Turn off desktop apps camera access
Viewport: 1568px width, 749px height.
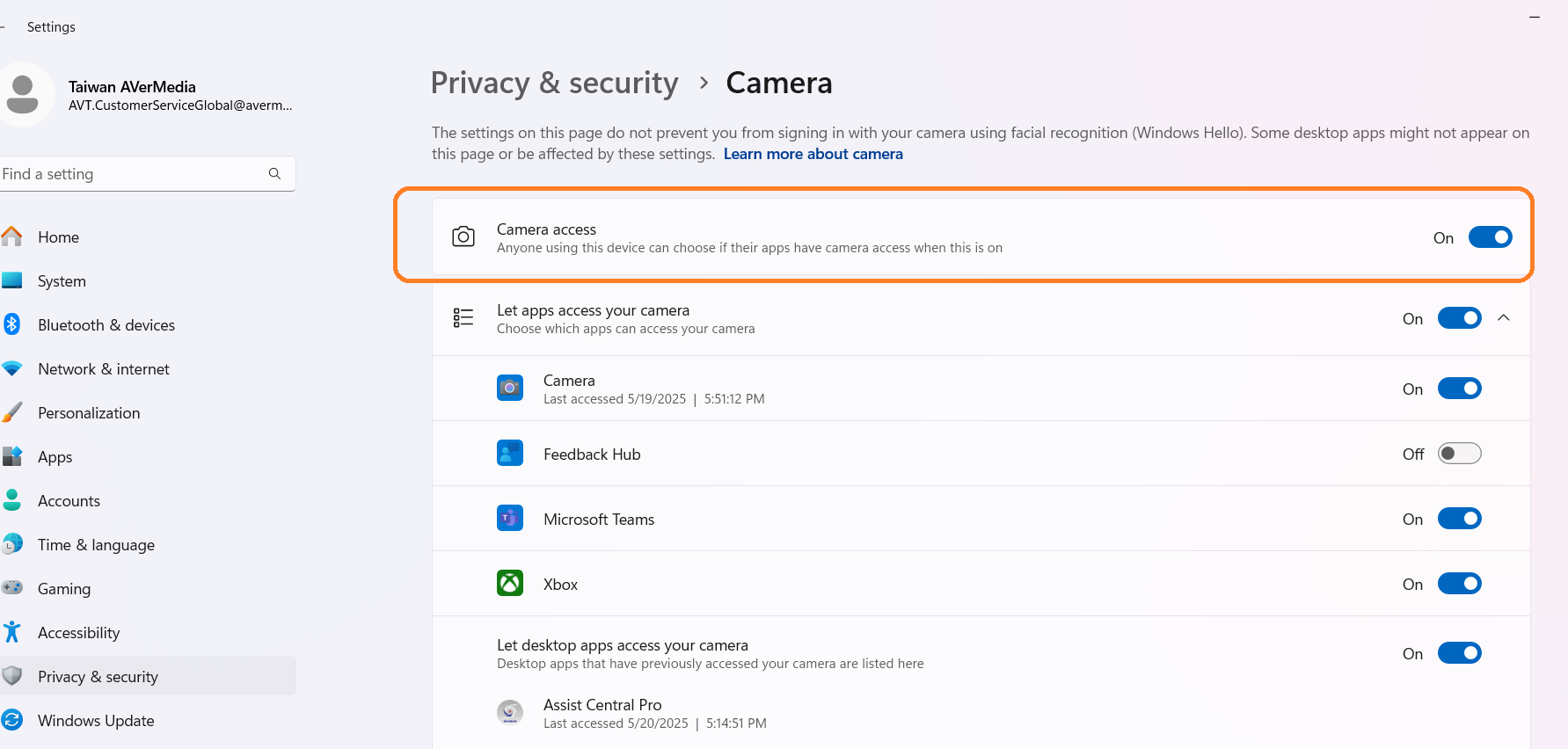[x=1459, y=653]
